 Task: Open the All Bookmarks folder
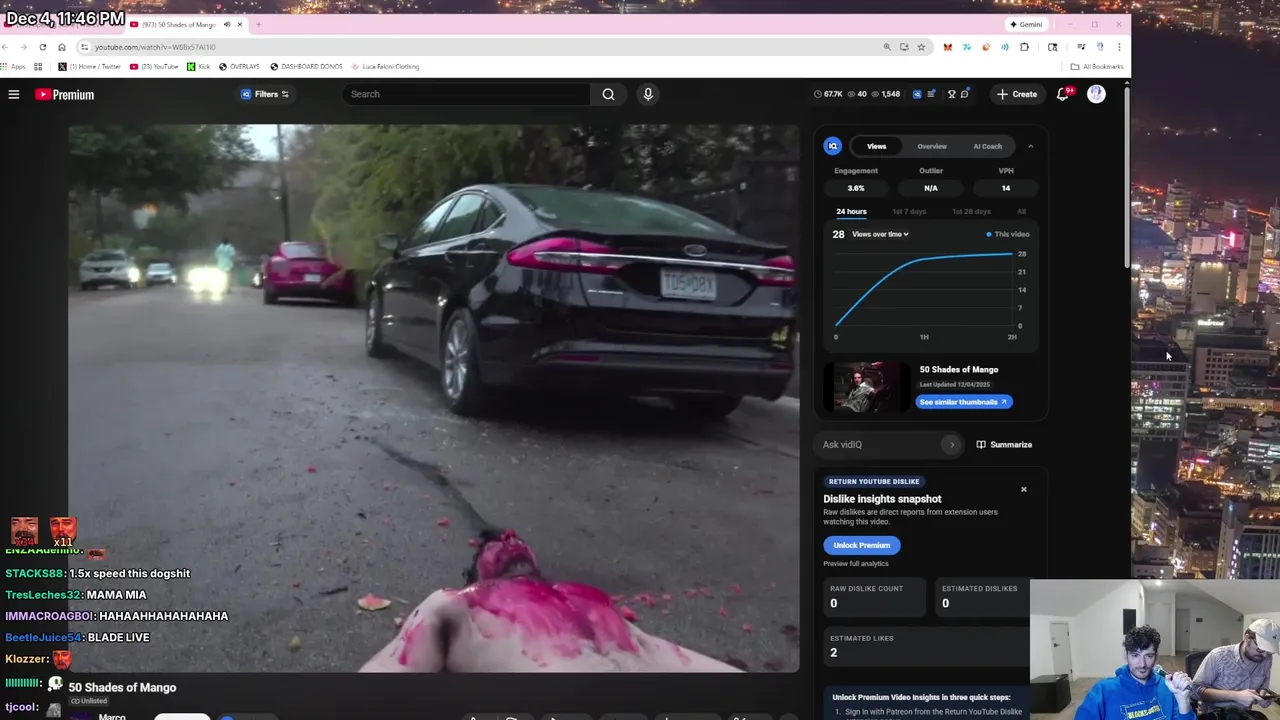point(1097,67)
